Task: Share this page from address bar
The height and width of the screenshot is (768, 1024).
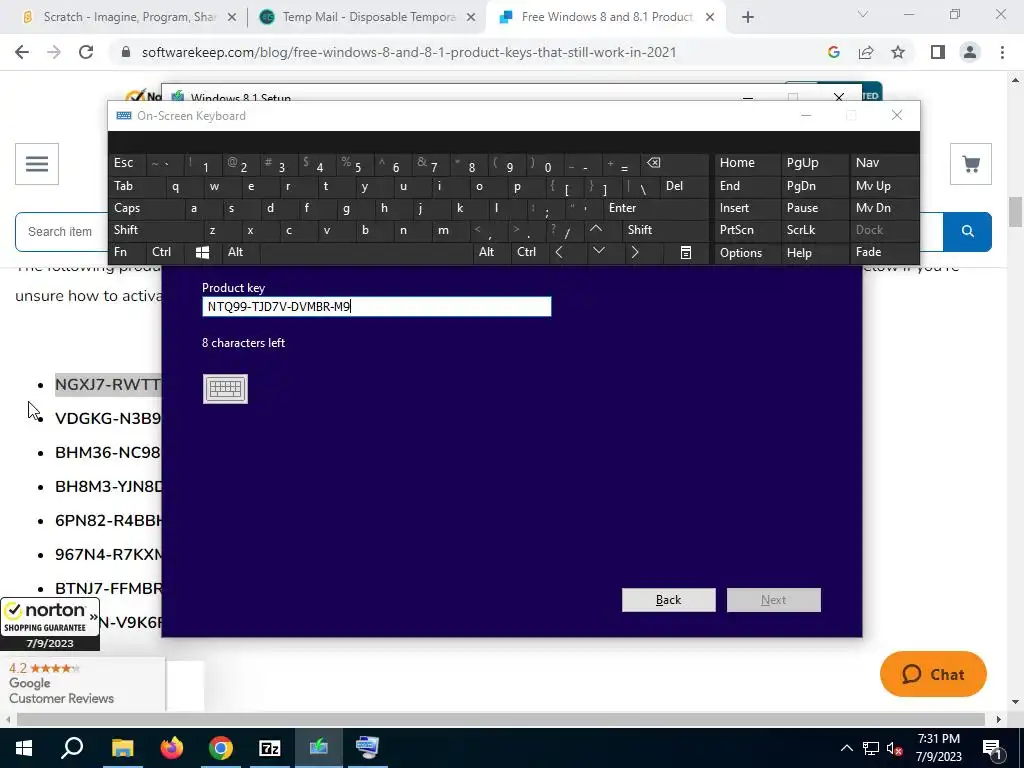Action: (x=866, y=52)
